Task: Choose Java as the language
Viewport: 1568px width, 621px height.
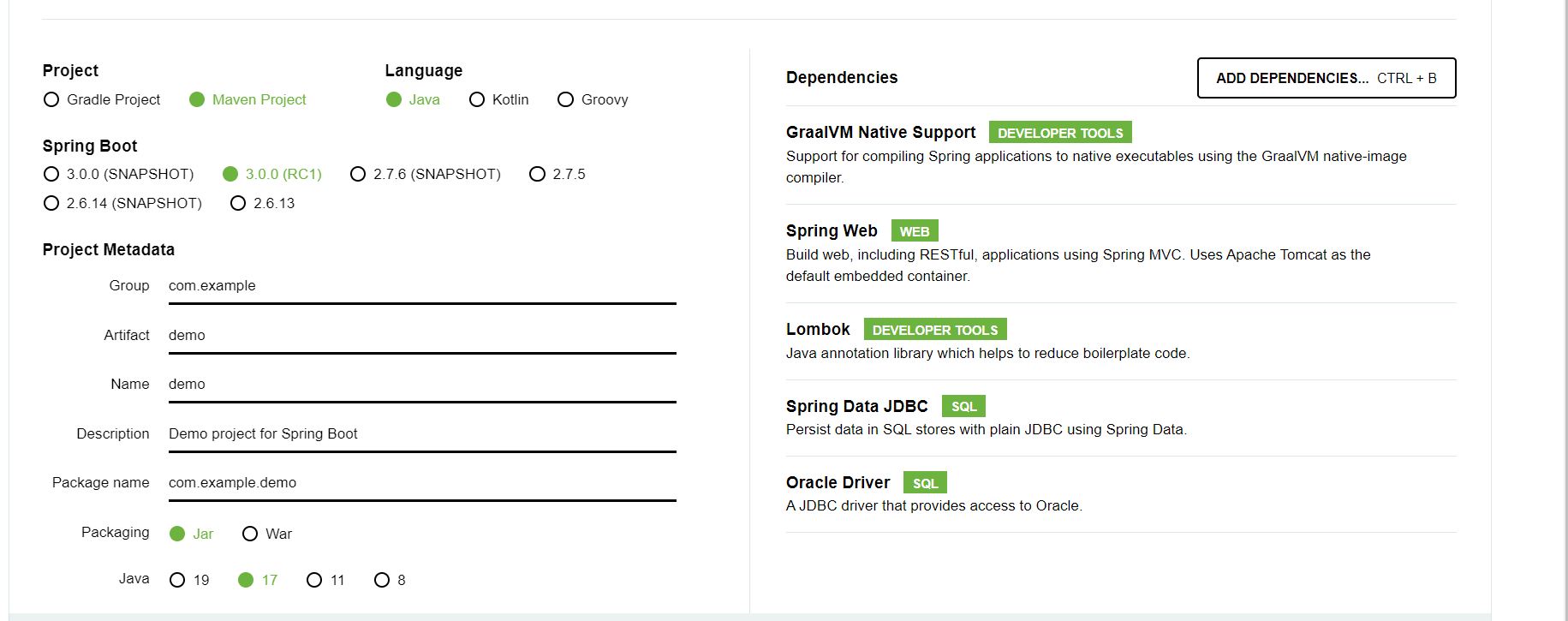Action: 413,99
